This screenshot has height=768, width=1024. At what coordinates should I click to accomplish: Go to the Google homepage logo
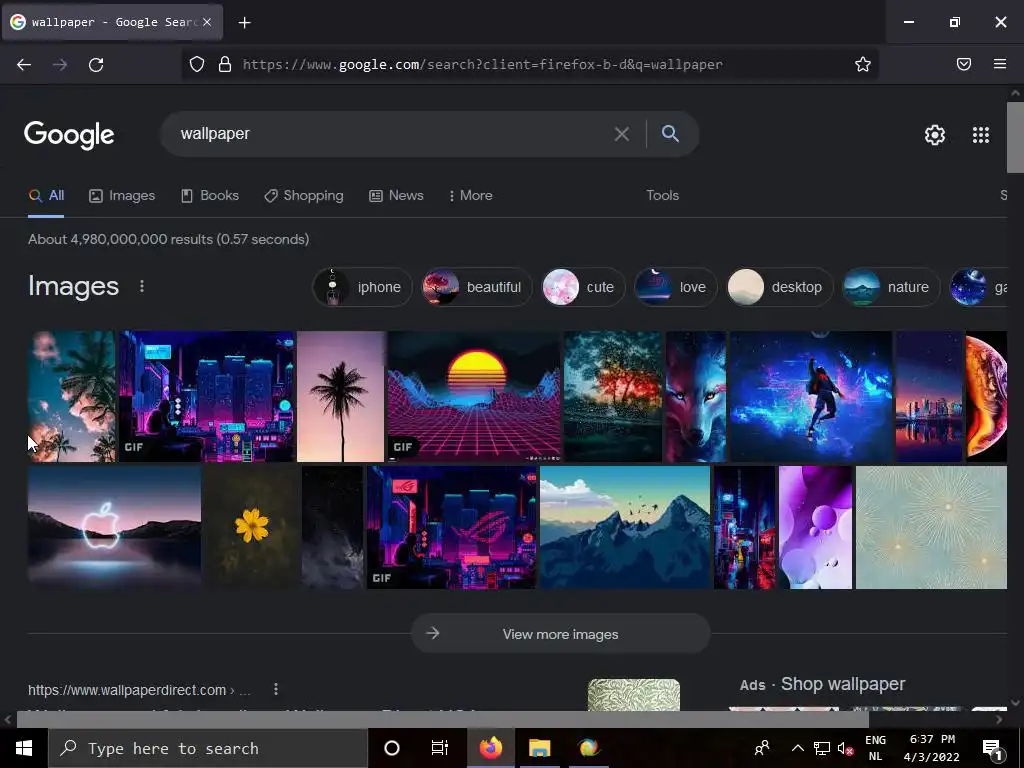[x=69, y=135]
